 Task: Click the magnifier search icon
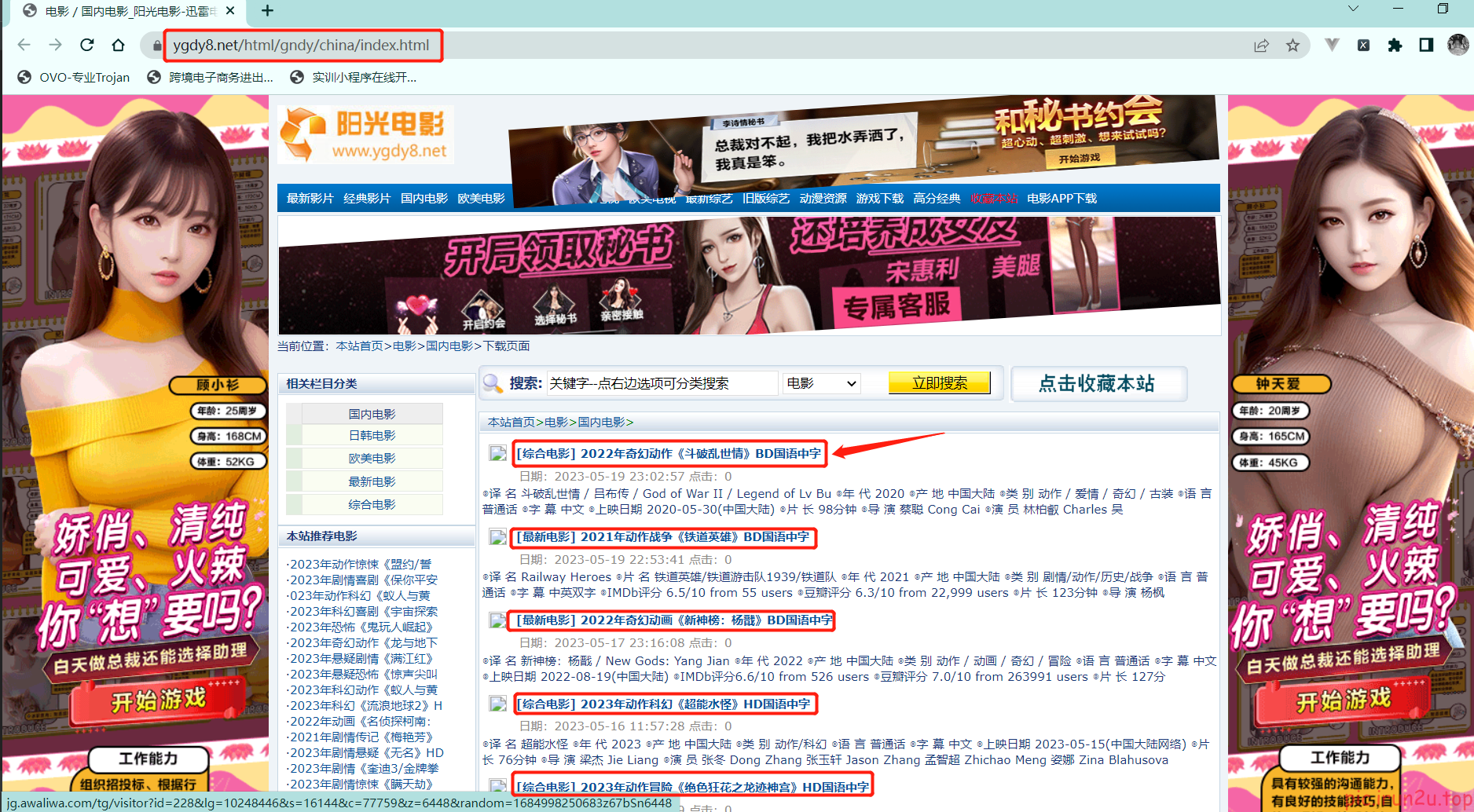point(493,383)
